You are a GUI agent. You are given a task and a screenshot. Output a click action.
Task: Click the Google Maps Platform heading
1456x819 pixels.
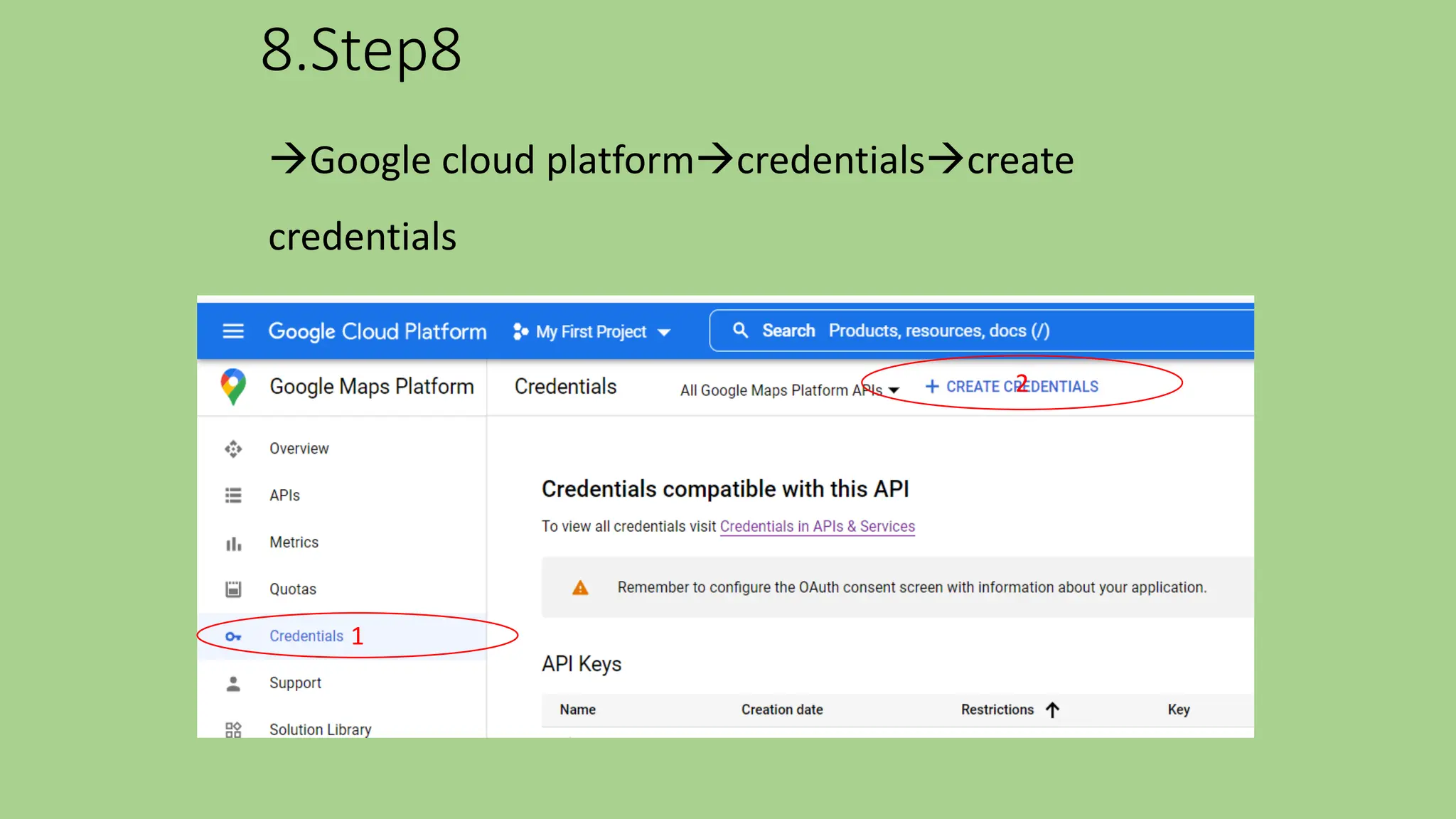click(371, 387)
